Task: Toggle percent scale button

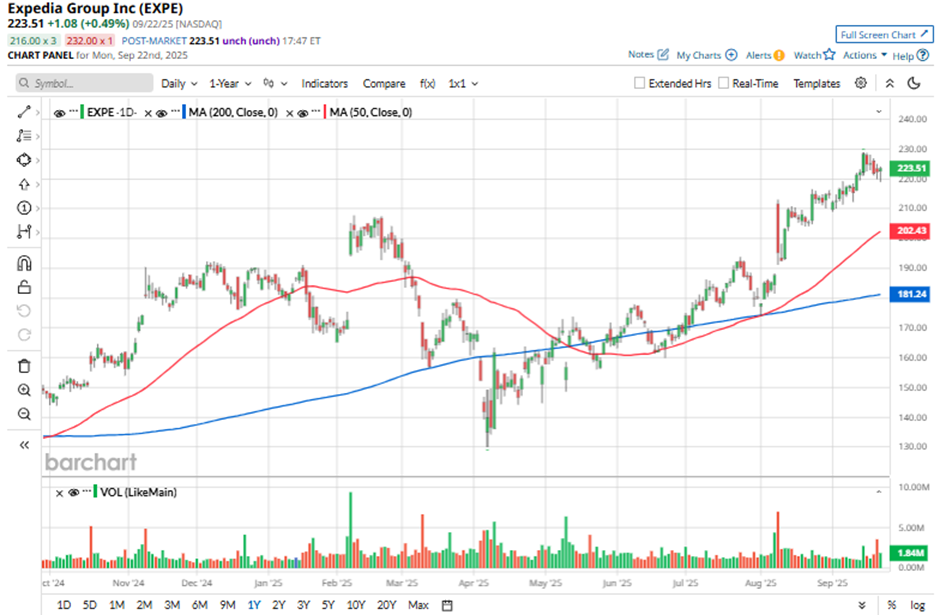Action: (x=892, y=605)
